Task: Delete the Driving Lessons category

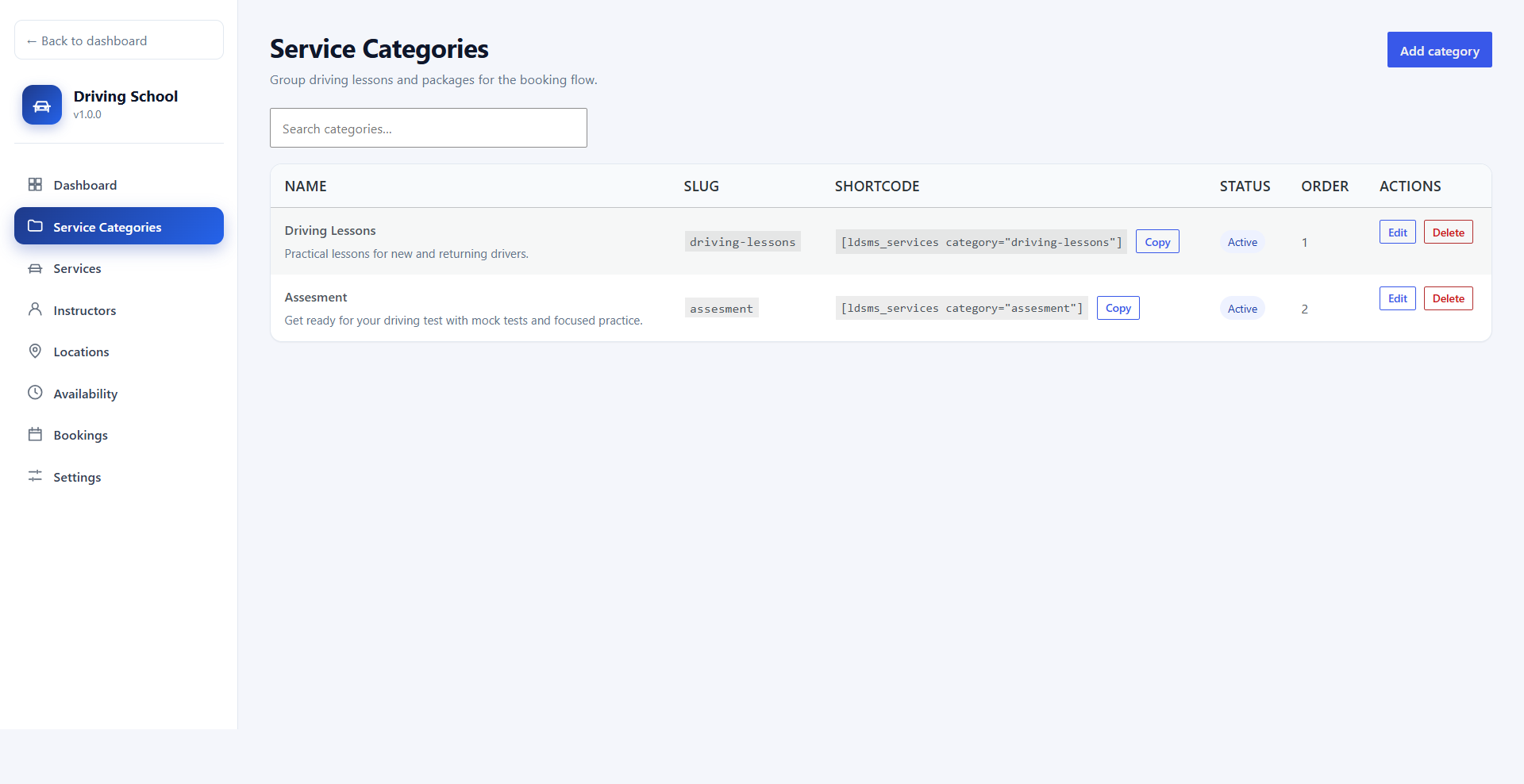Action: pyautogui.click(x=1448, y=232)
